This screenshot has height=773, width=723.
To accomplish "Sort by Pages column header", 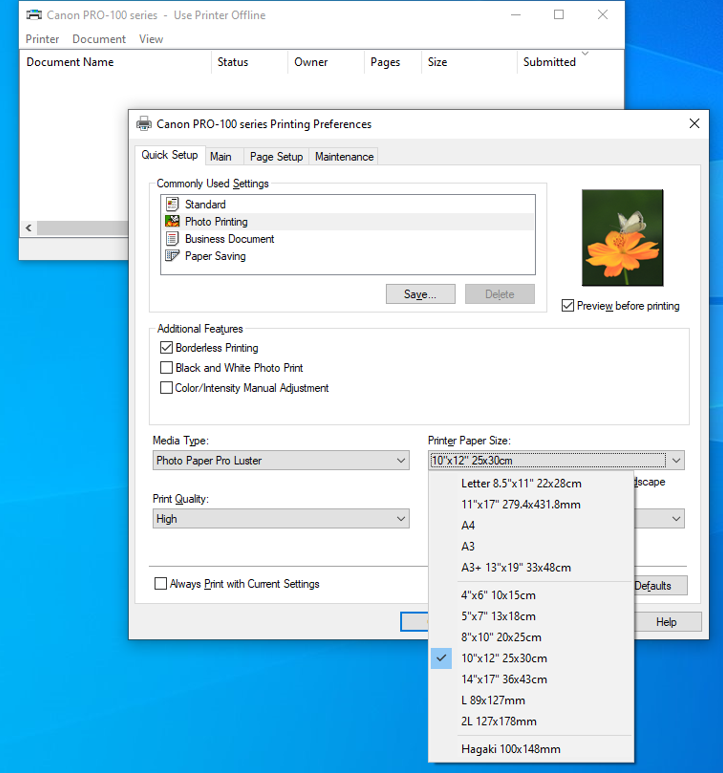I will coord(393,62).
